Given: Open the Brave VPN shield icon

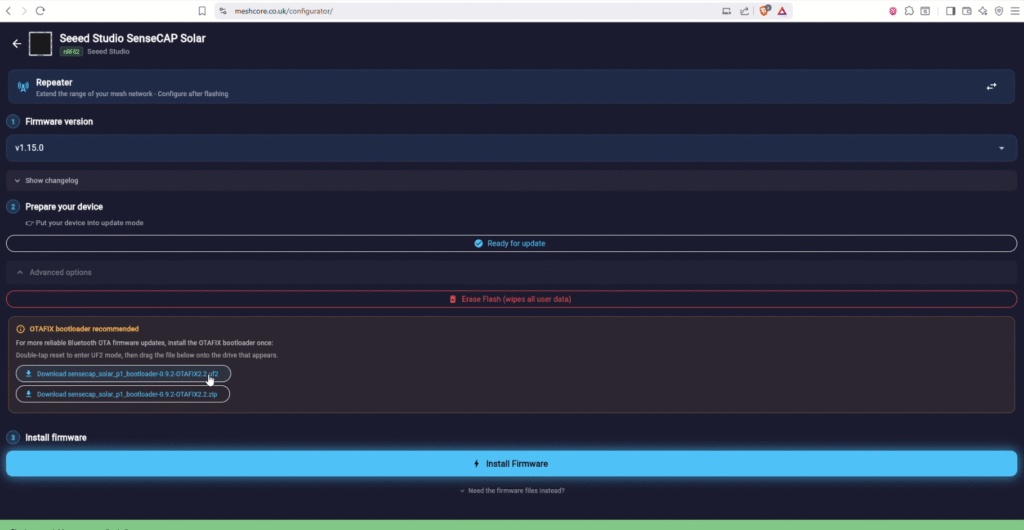Looking at the screenshot, I should 999,11.
